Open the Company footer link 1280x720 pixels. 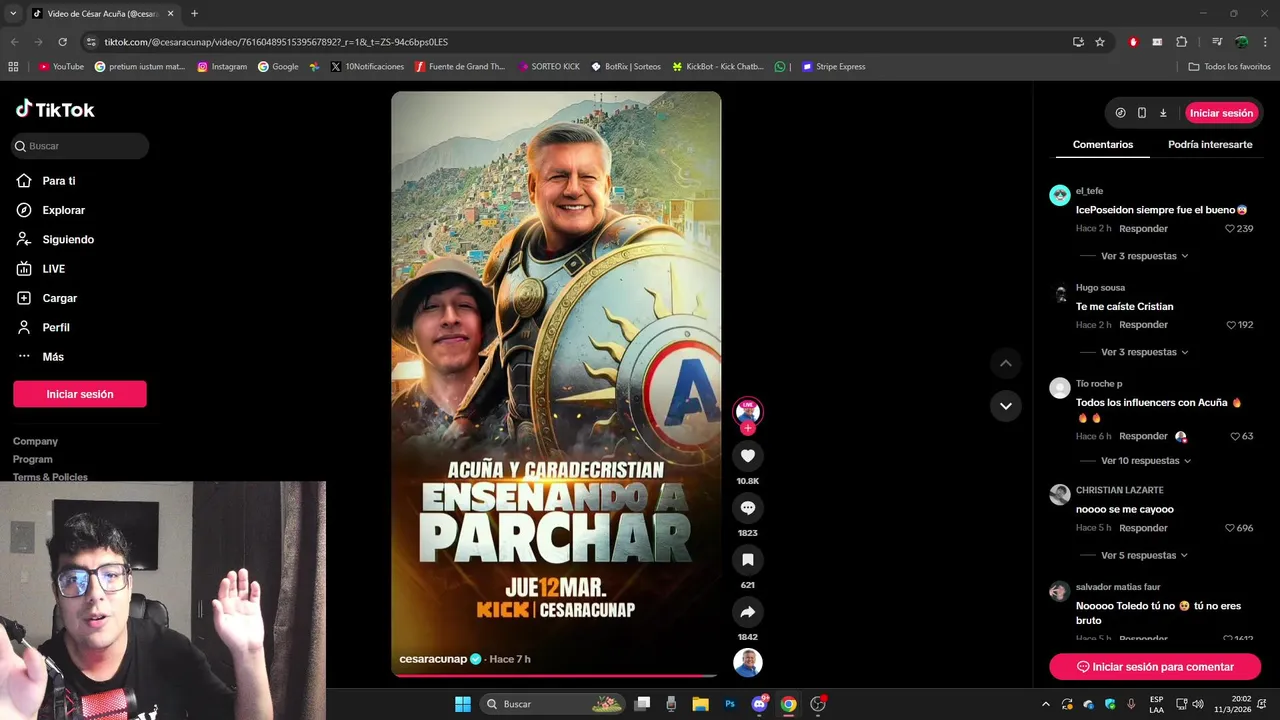[x=35, y=441]
